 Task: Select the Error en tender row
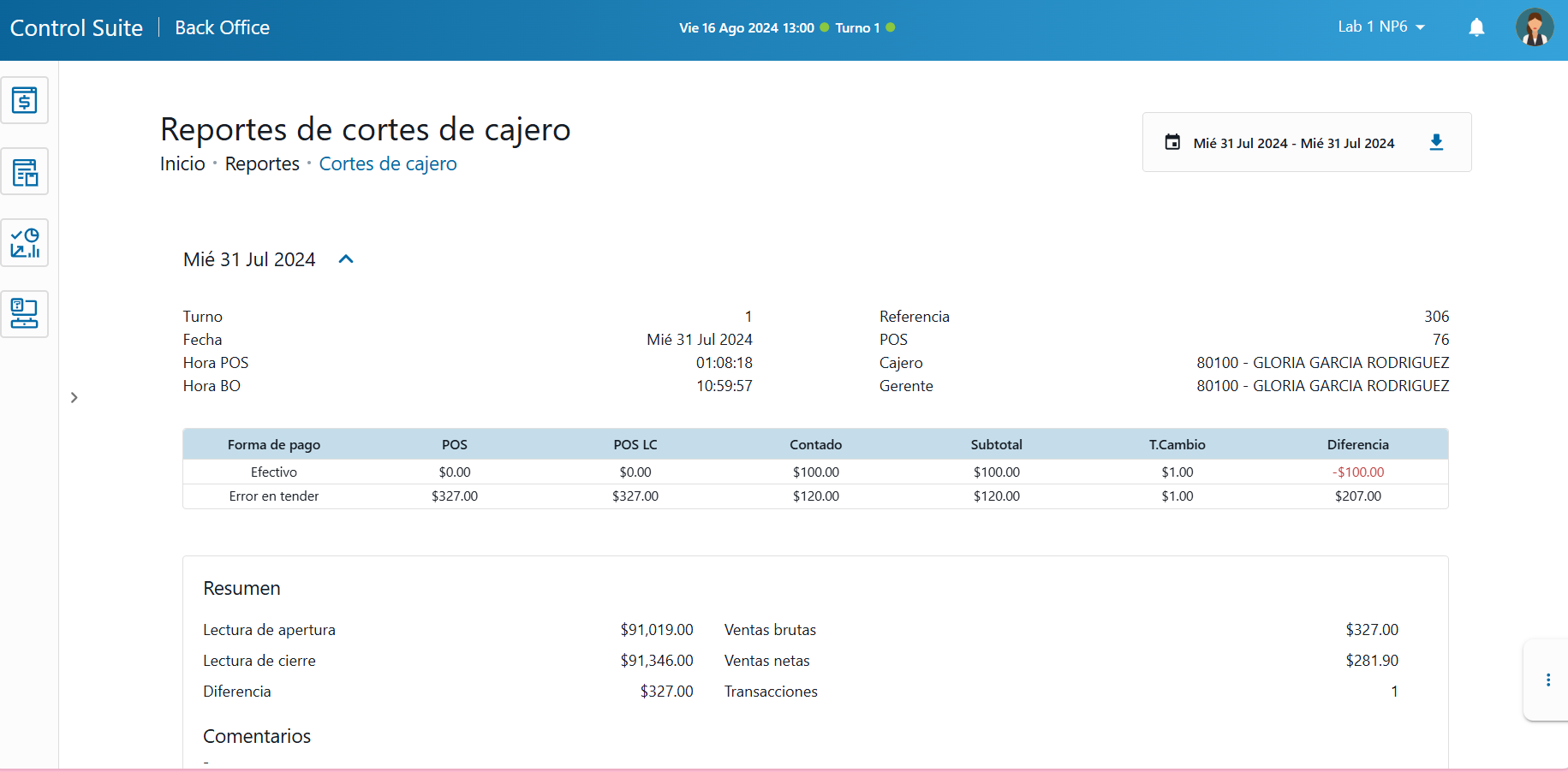[x=274, y=496]
